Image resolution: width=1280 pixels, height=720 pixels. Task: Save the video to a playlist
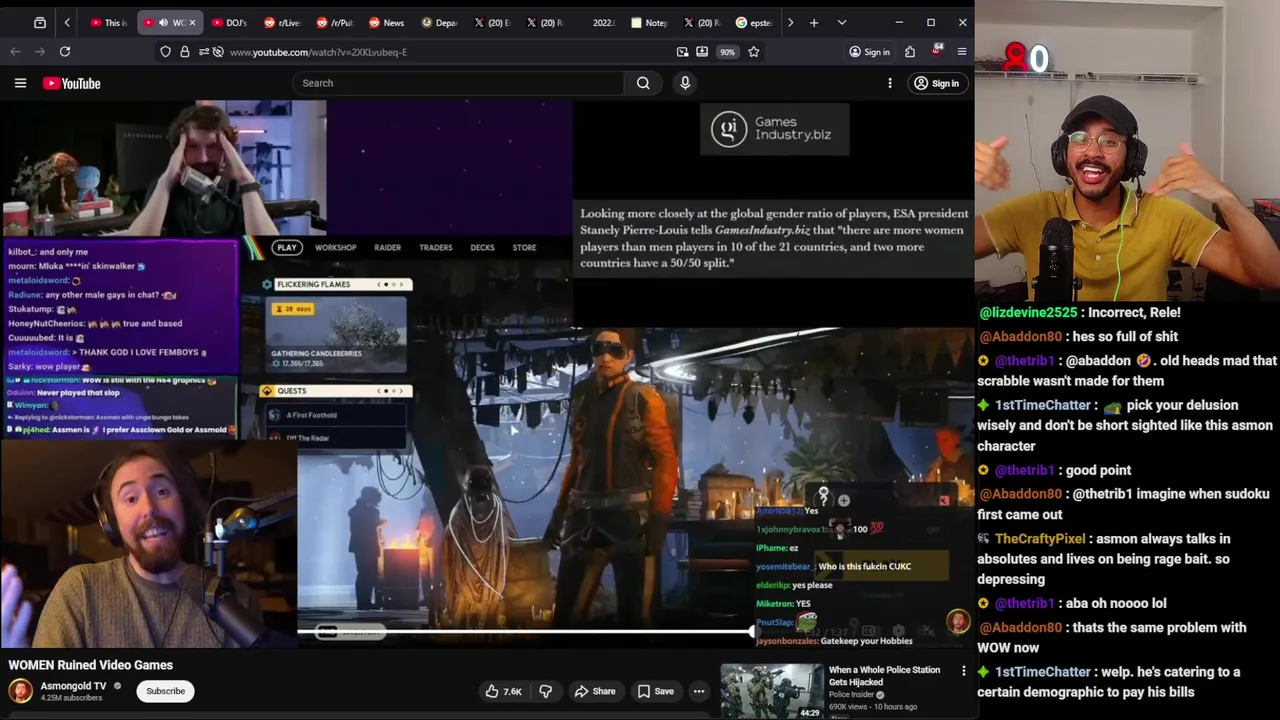click(655, 691)
